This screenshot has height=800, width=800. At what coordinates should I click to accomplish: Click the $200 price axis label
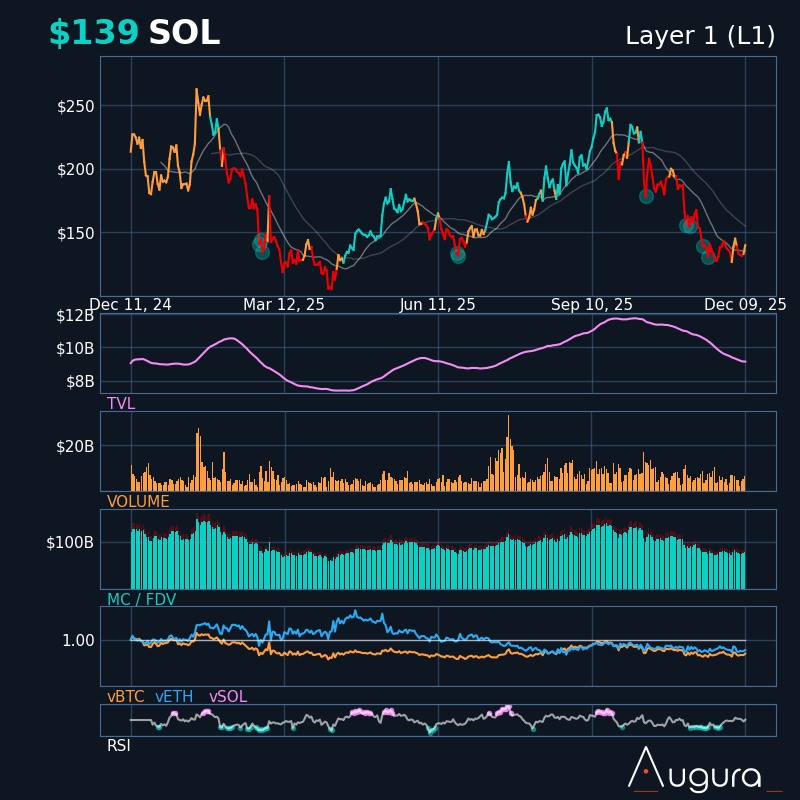[76, 170]
